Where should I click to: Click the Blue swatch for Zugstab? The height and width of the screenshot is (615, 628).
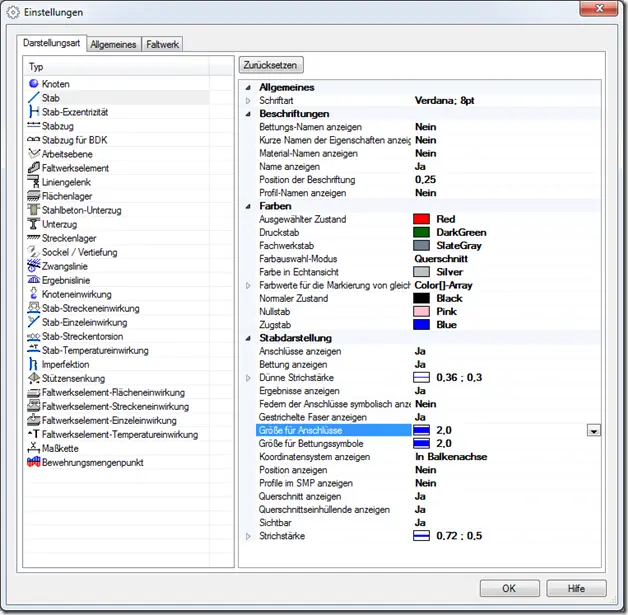click(421, 325)
